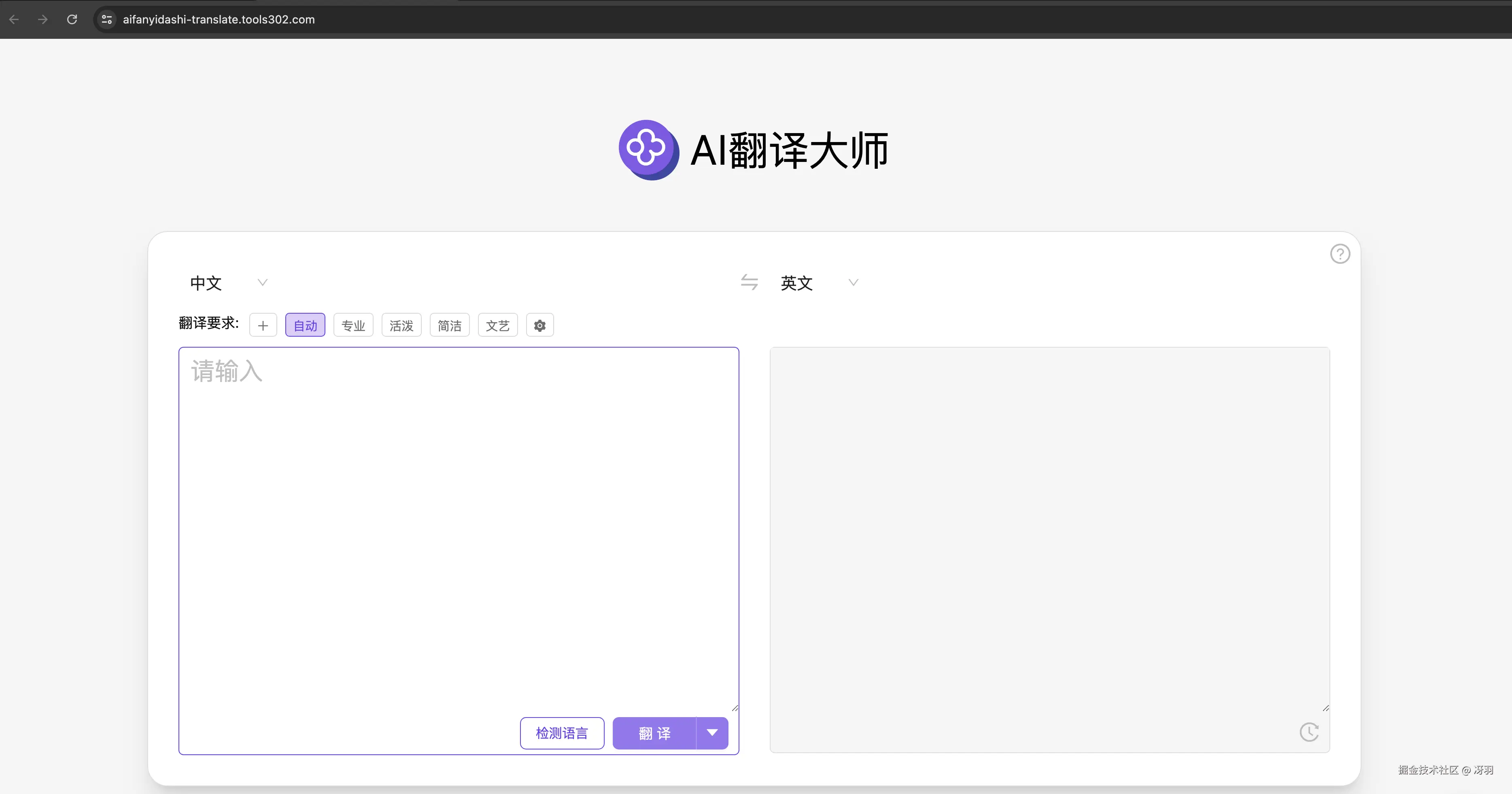Click the AI翻译大师 logo icon
1512x794 pixels.
coord(649,150)
